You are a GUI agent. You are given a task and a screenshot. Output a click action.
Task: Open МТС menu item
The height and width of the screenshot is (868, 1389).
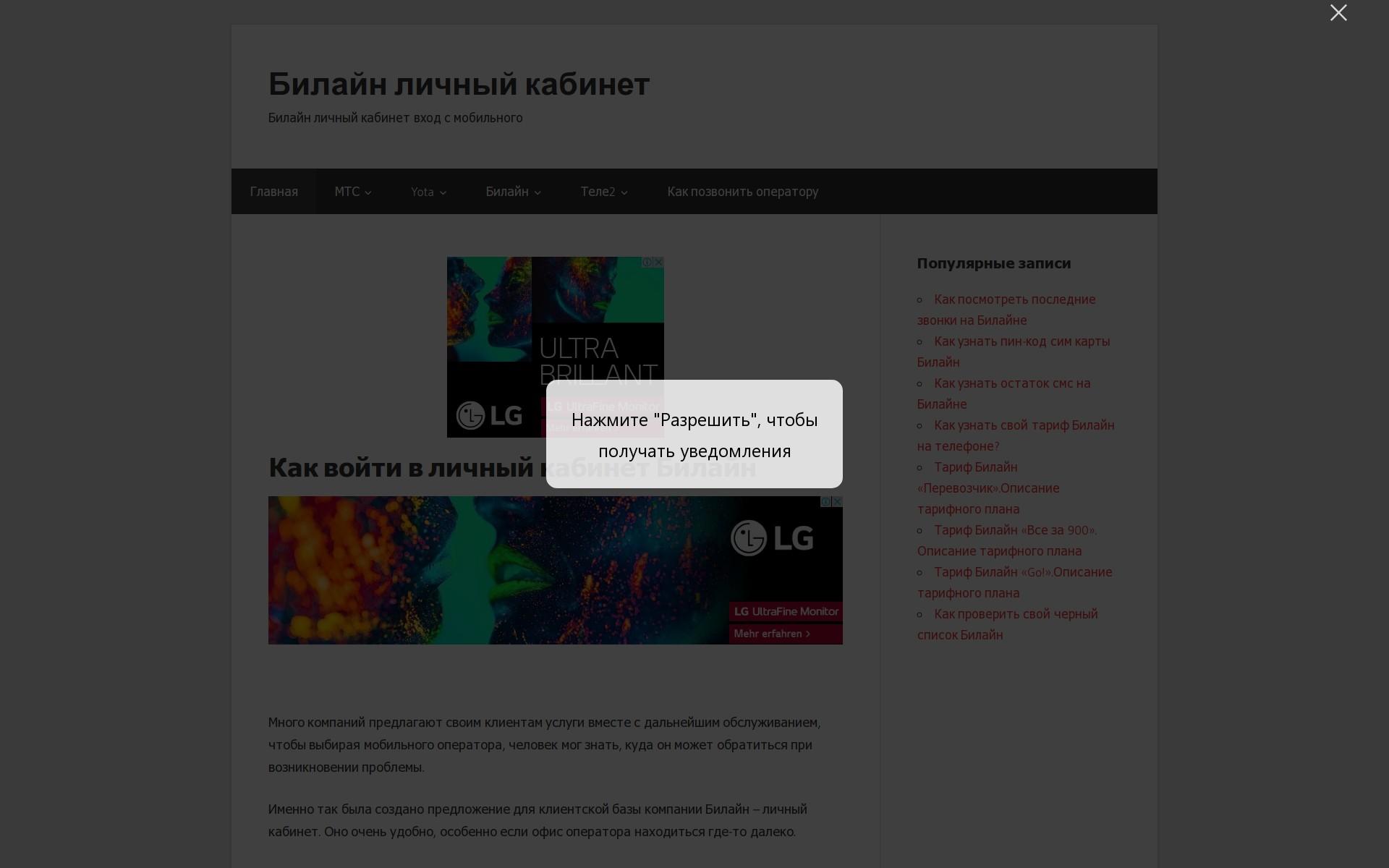point(347,192)
